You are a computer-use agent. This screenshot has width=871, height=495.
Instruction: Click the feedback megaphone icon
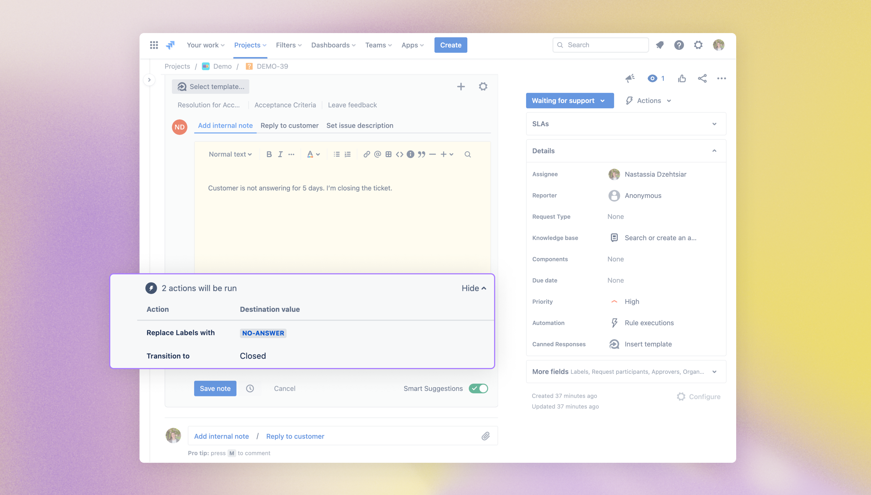(x=629, y=78)
